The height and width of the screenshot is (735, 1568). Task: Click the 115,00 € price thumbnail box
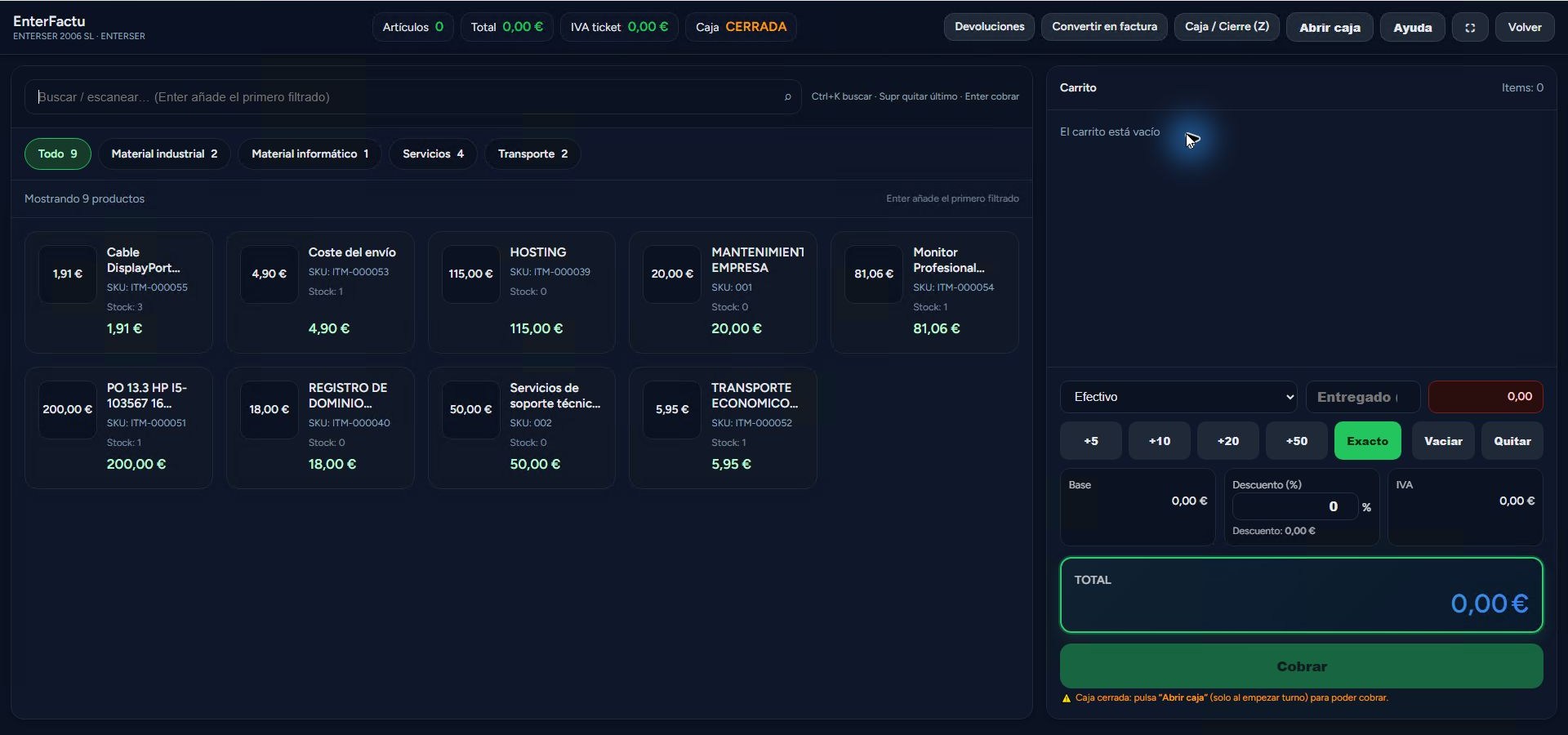tap(470, 274)
